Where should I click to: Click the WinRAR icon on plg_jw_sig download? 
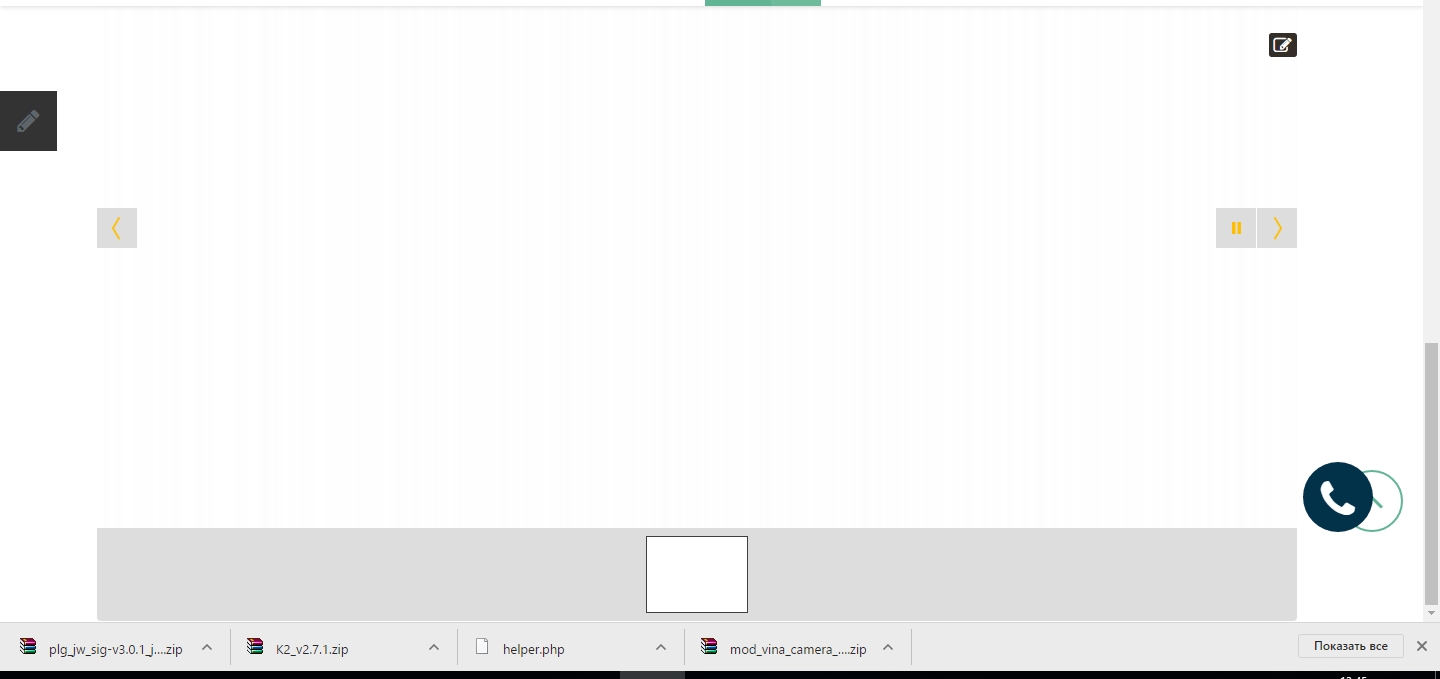click(28, 647)
